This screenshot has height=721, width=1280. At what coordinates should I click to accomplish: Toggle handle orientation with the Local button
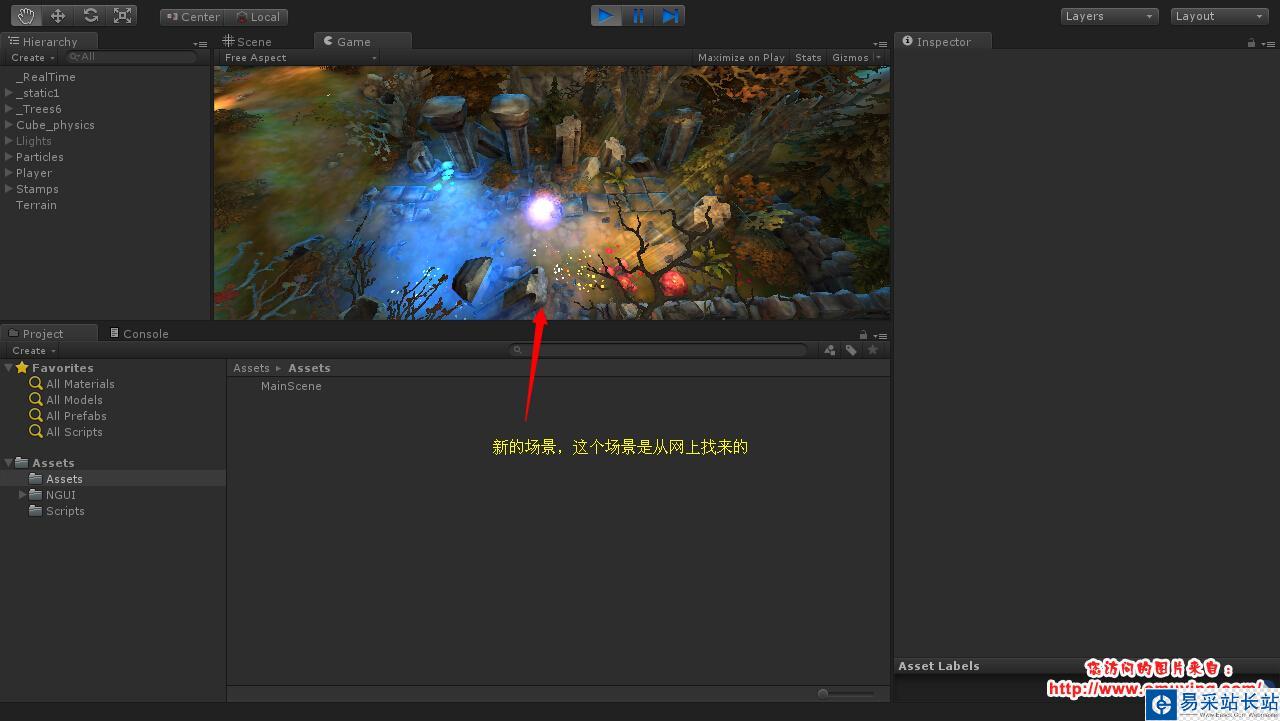tap(257, 17)
